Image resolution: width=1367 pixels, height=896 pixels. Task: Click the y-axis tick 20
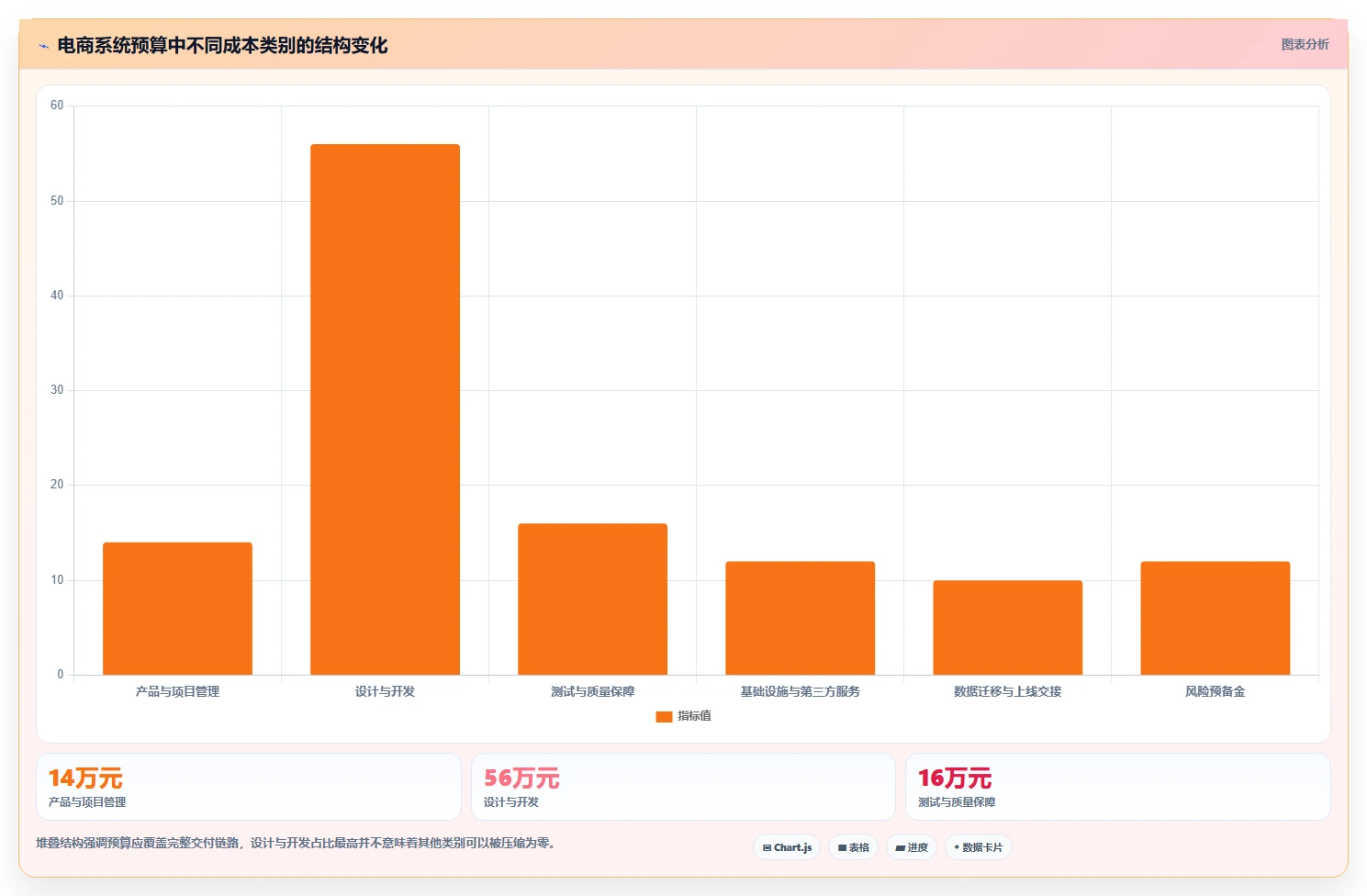point(57,485)
